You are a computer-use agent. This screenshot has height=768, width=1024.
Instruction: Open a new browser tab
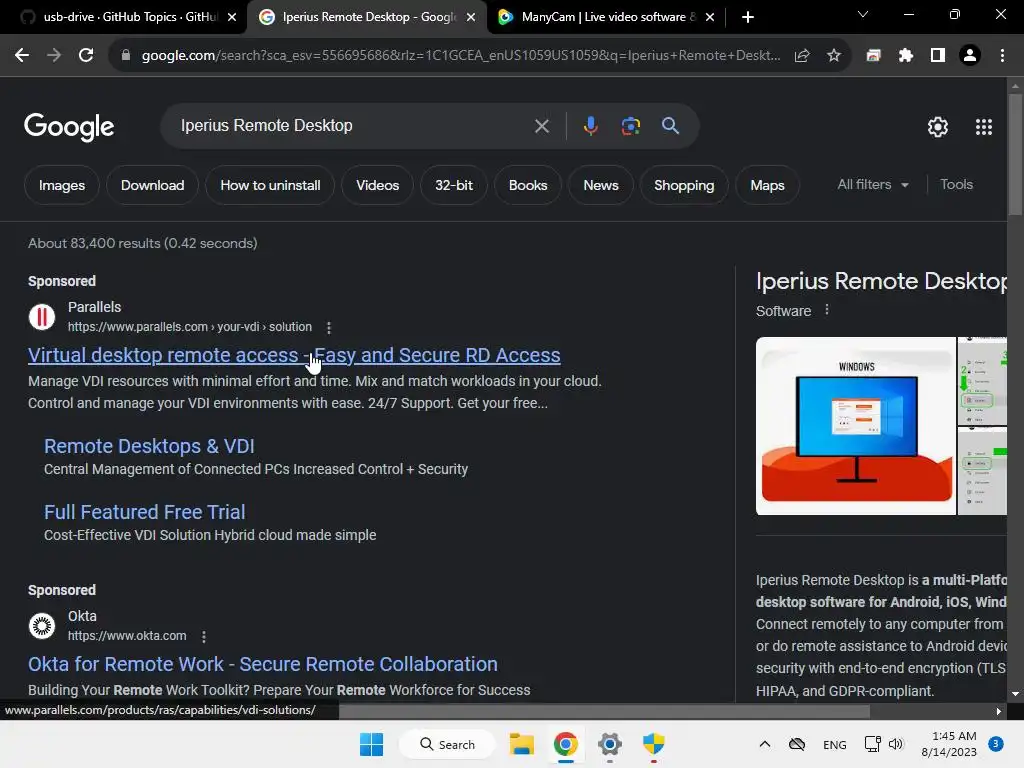click(x=748, y=17)
